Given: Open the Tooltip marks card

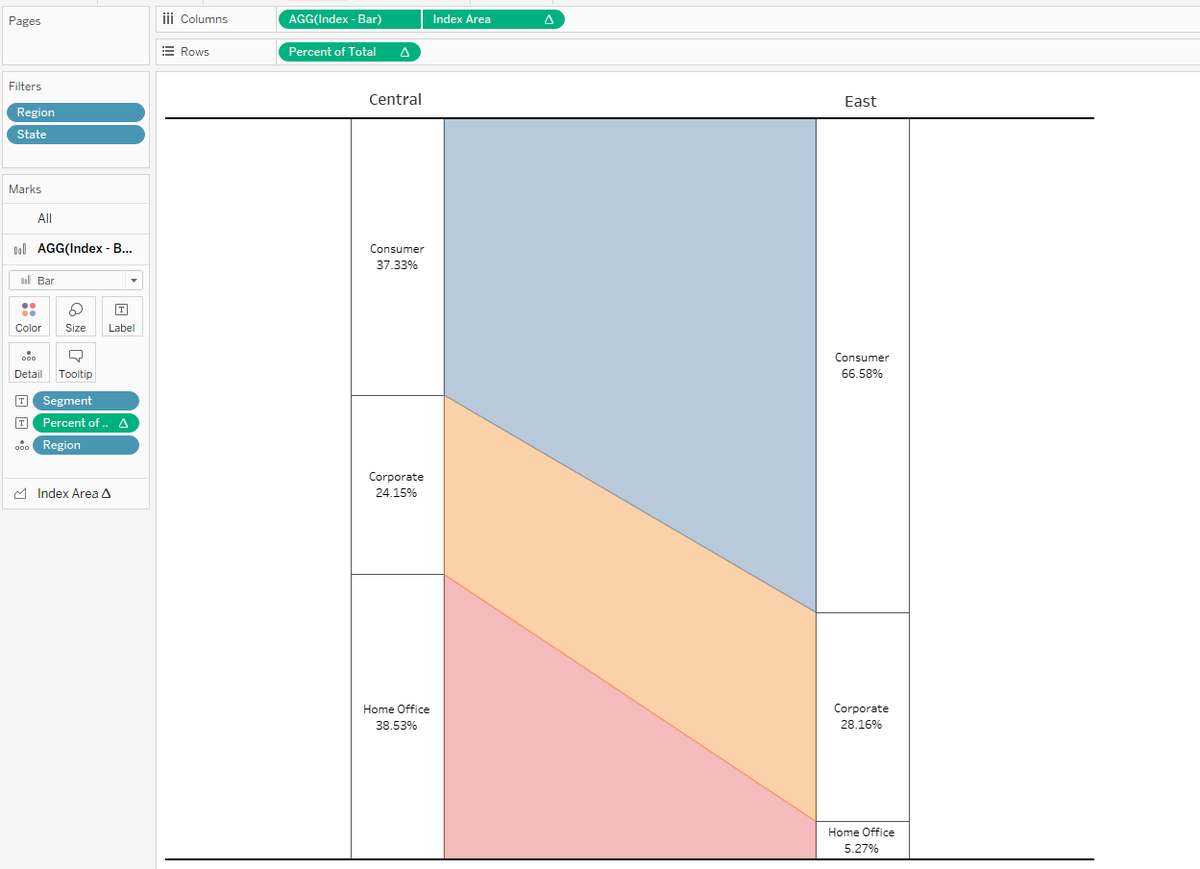Looking at the screenshot, I should (75, 363).
